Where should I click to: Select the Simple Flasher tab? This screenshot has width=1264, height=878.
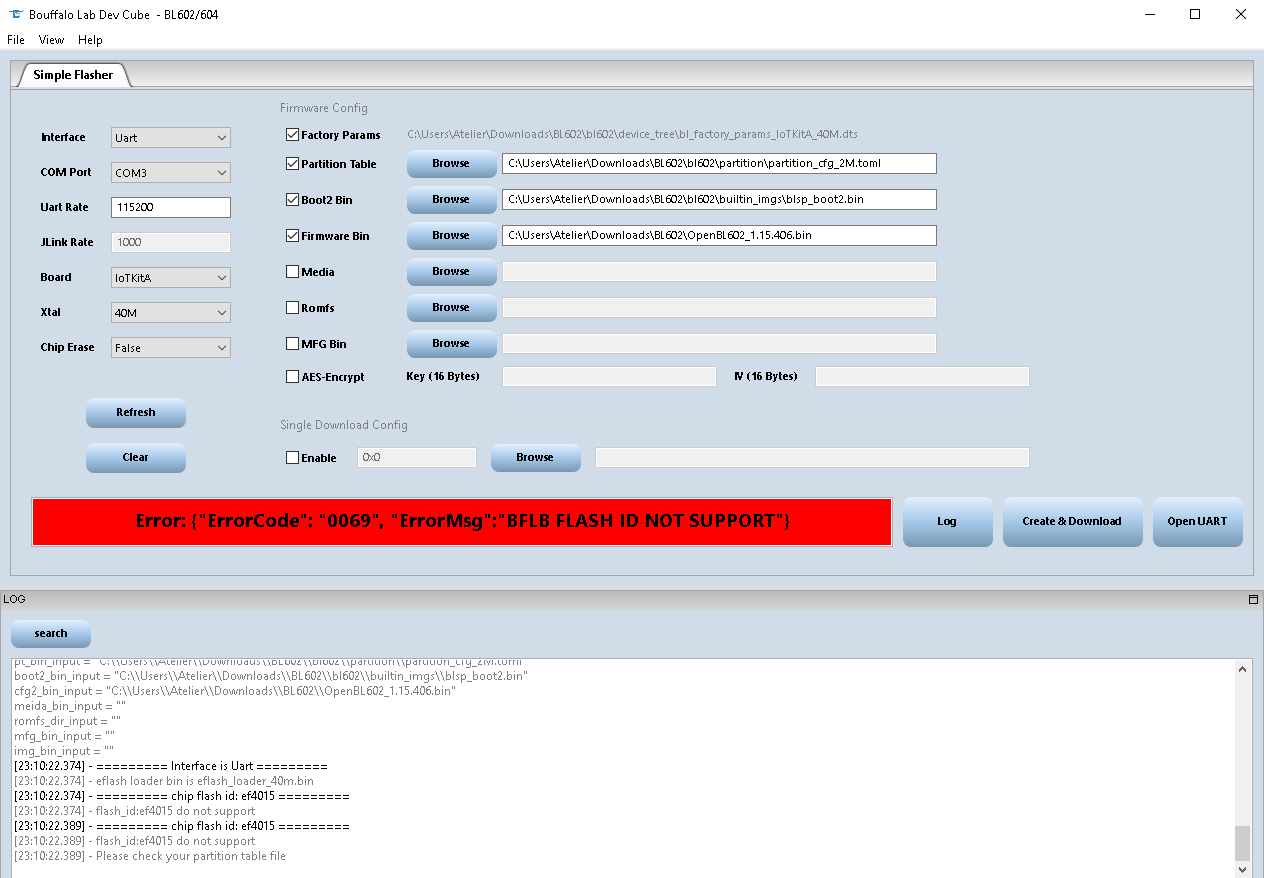point(73,75)
